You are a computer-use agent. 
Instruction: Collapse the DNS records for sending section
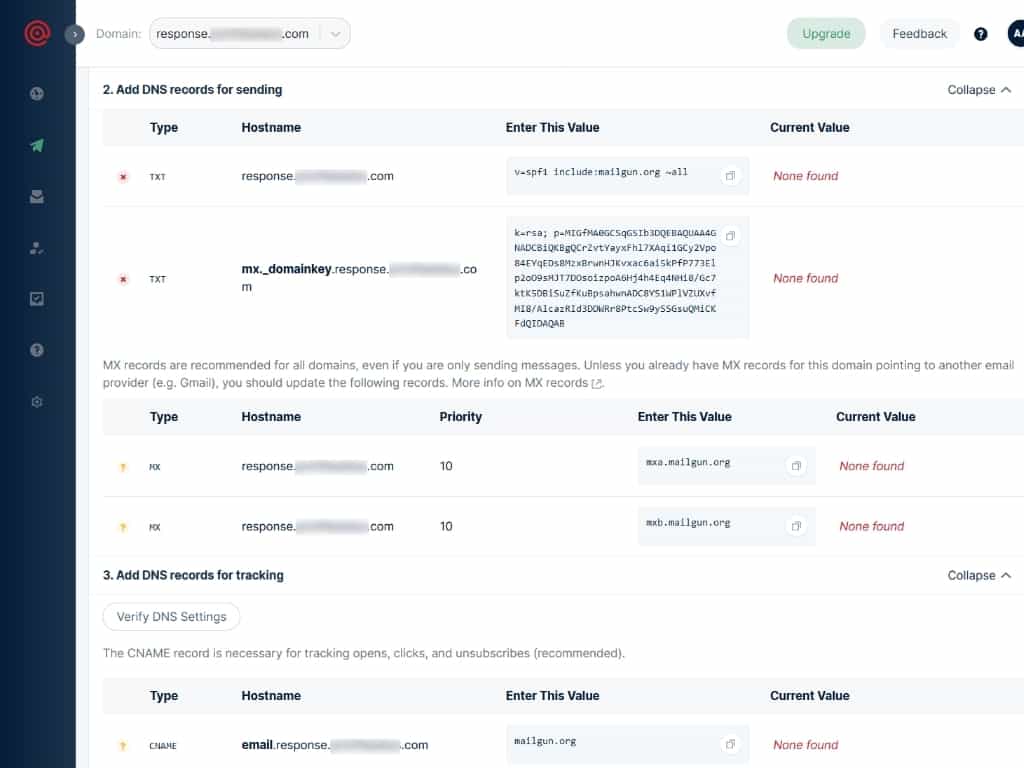[979, 90]
